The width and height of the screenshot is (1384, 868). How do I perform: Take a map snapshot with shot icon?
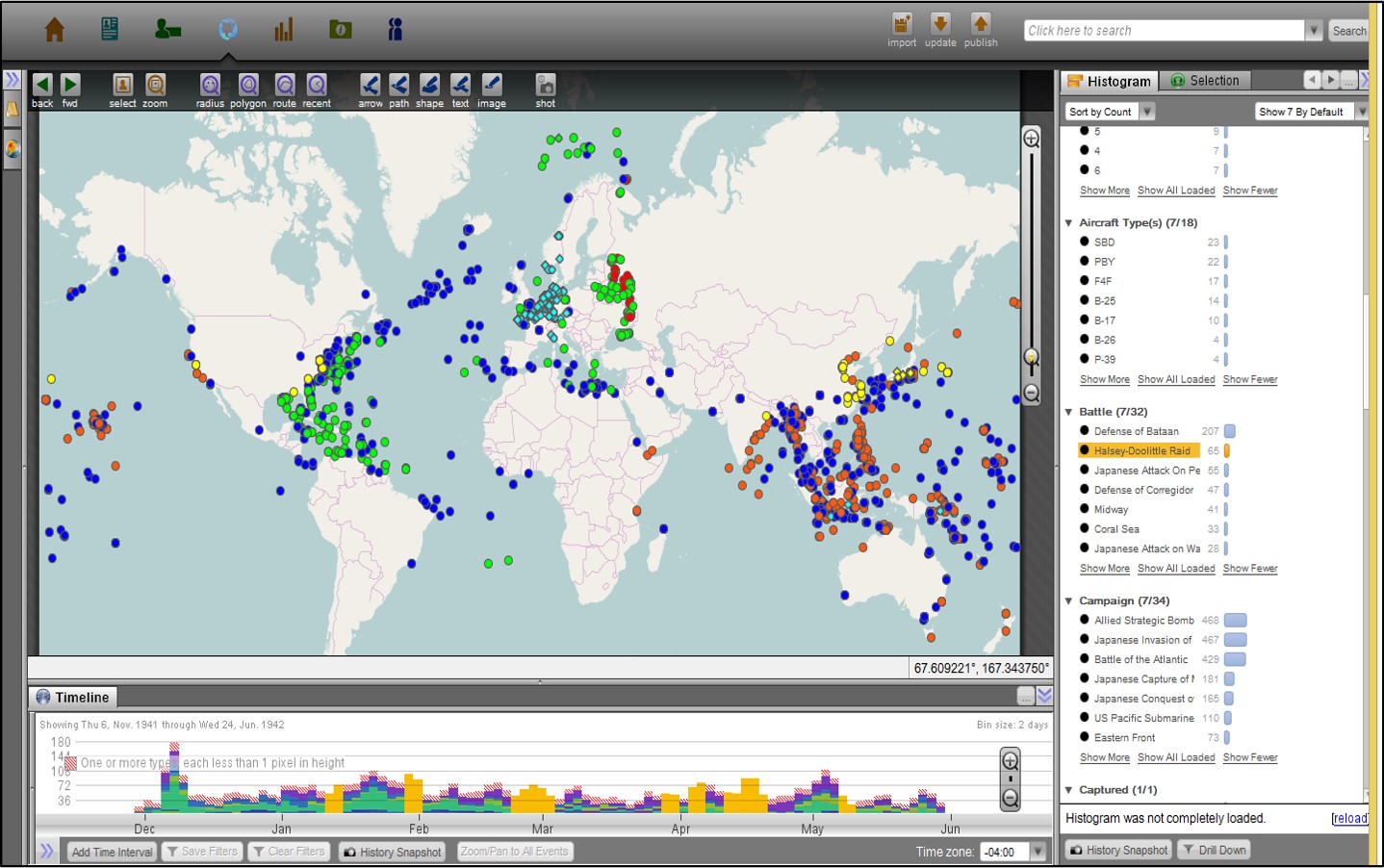[545, 86]
